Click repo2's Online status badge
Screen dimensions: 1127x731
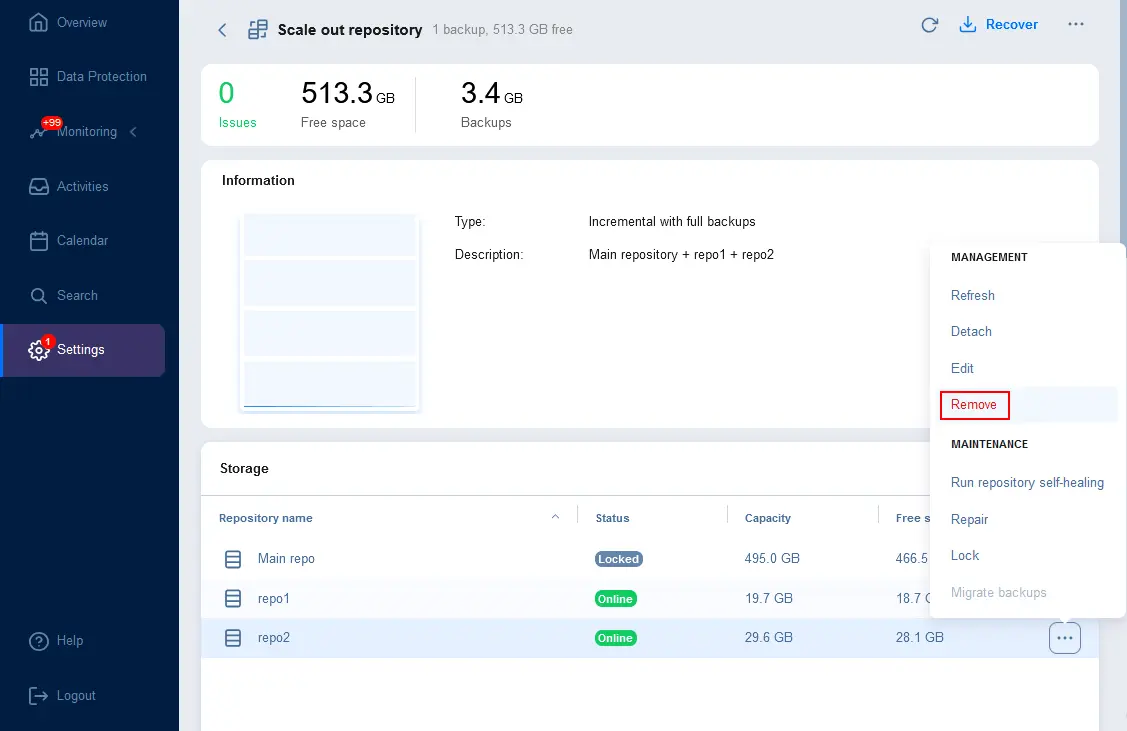(x=615, y=638)
